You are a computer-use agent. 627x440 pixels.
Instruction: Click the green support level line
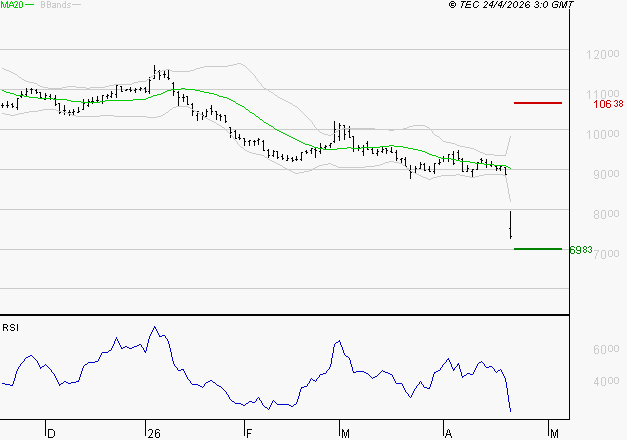pos(538,249)
